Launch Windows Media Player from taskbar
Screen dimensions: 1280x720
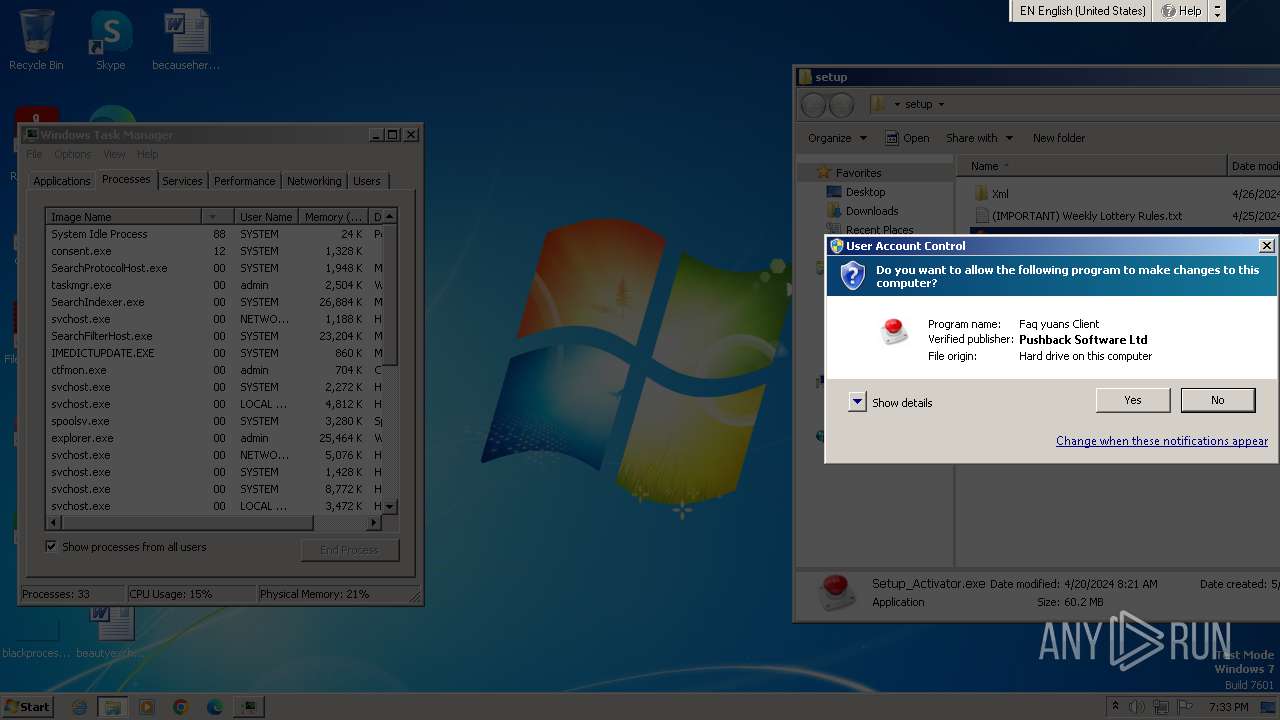(147, 707)
